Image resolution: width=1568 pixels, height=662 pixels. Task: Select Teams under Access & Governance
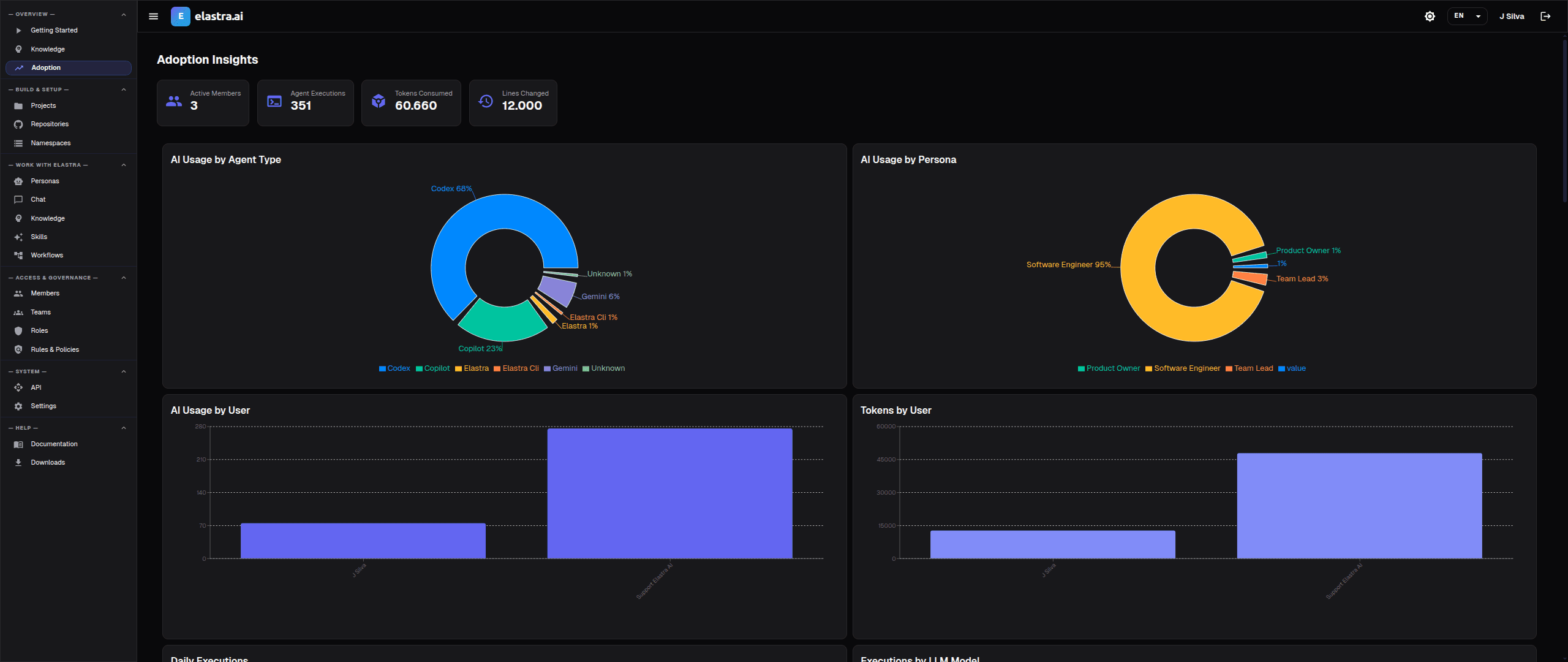40,312
